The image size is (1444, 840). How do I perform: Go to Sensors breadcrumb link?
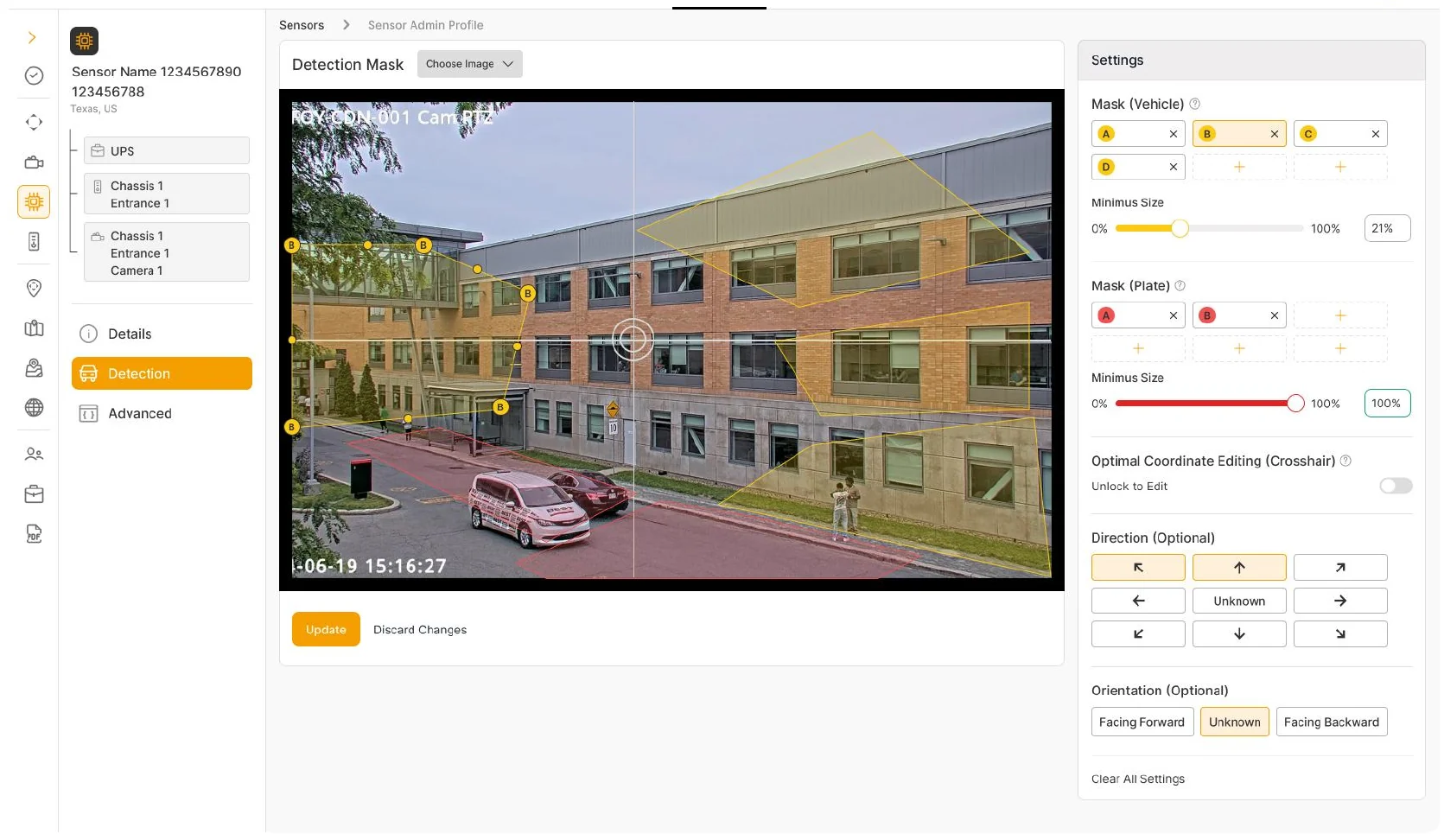coord(302,25)
